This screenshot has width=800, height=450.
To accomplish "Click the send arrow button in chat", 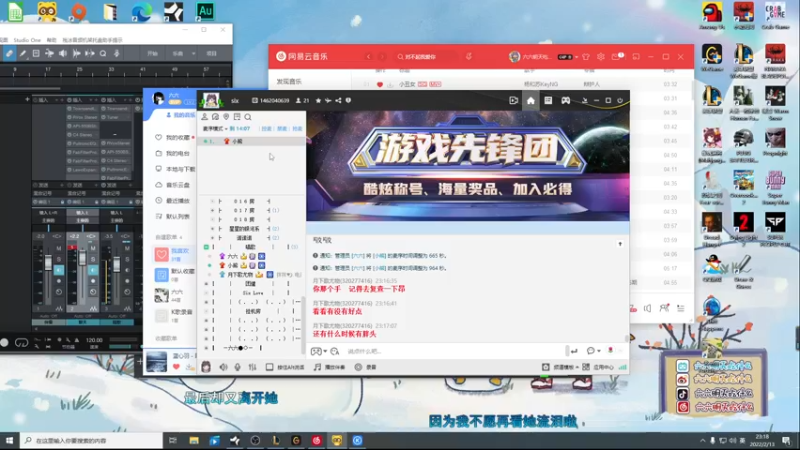I will coord(574,351).
